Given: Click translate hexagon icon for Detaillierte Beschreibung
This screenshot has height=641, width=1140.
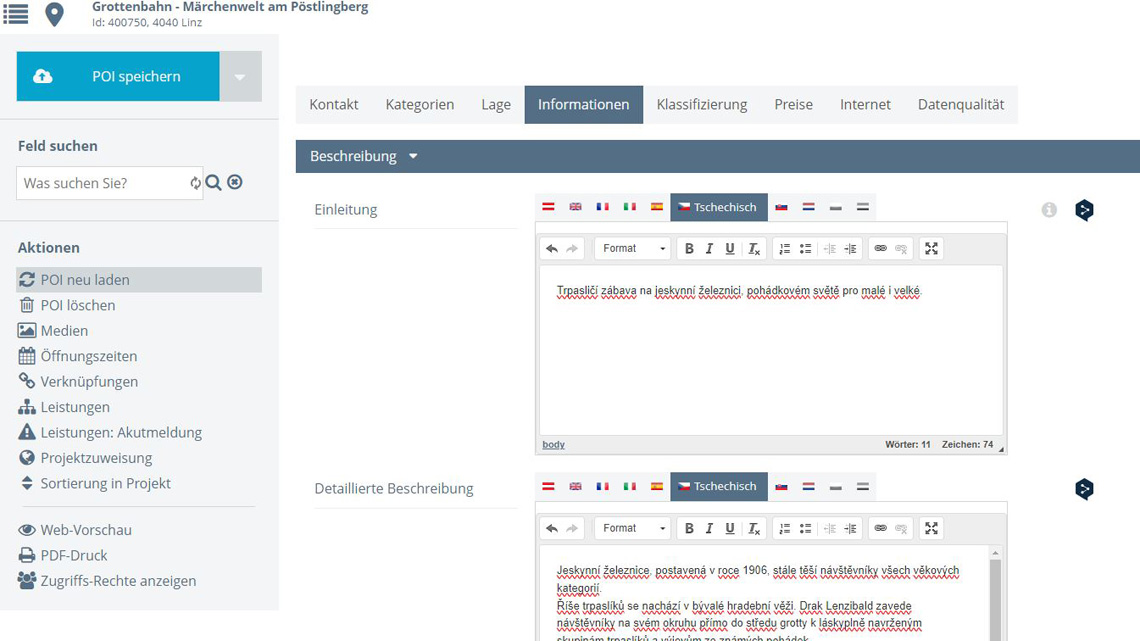Looking at the screenshot, I should click(1084, 489).
